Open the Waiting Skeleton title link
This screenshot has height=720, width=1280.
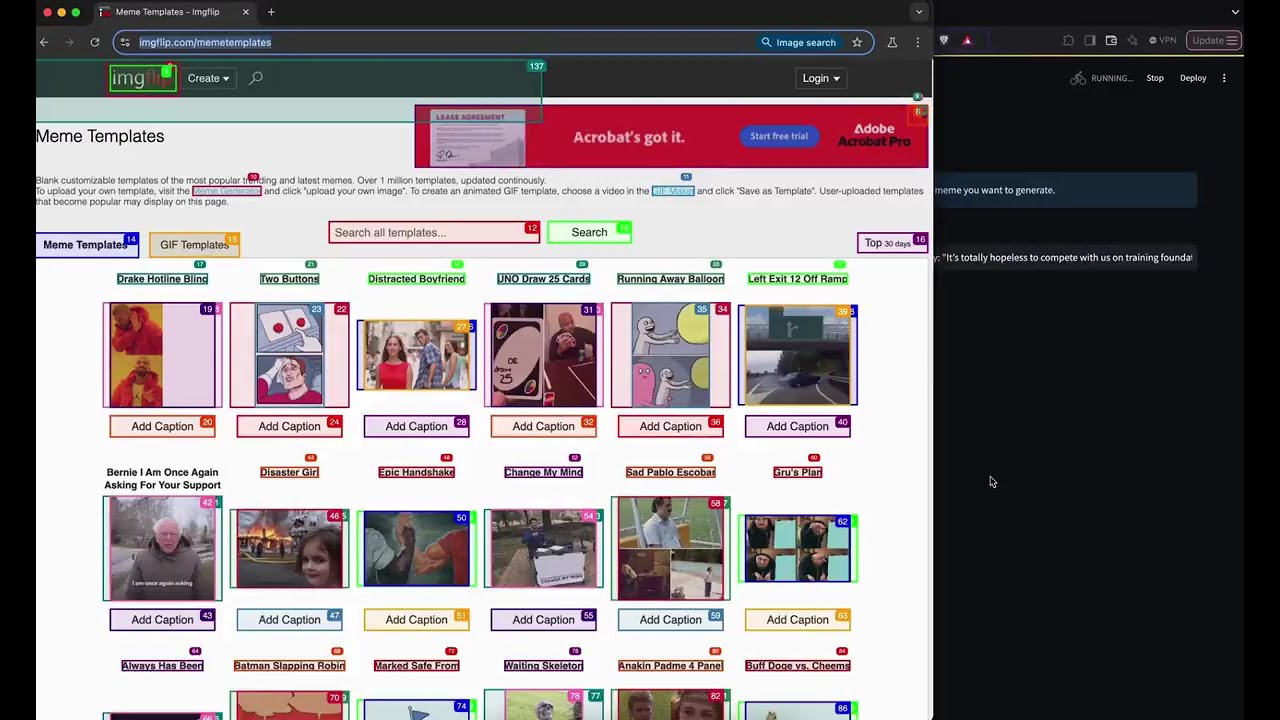pos(543,666)
